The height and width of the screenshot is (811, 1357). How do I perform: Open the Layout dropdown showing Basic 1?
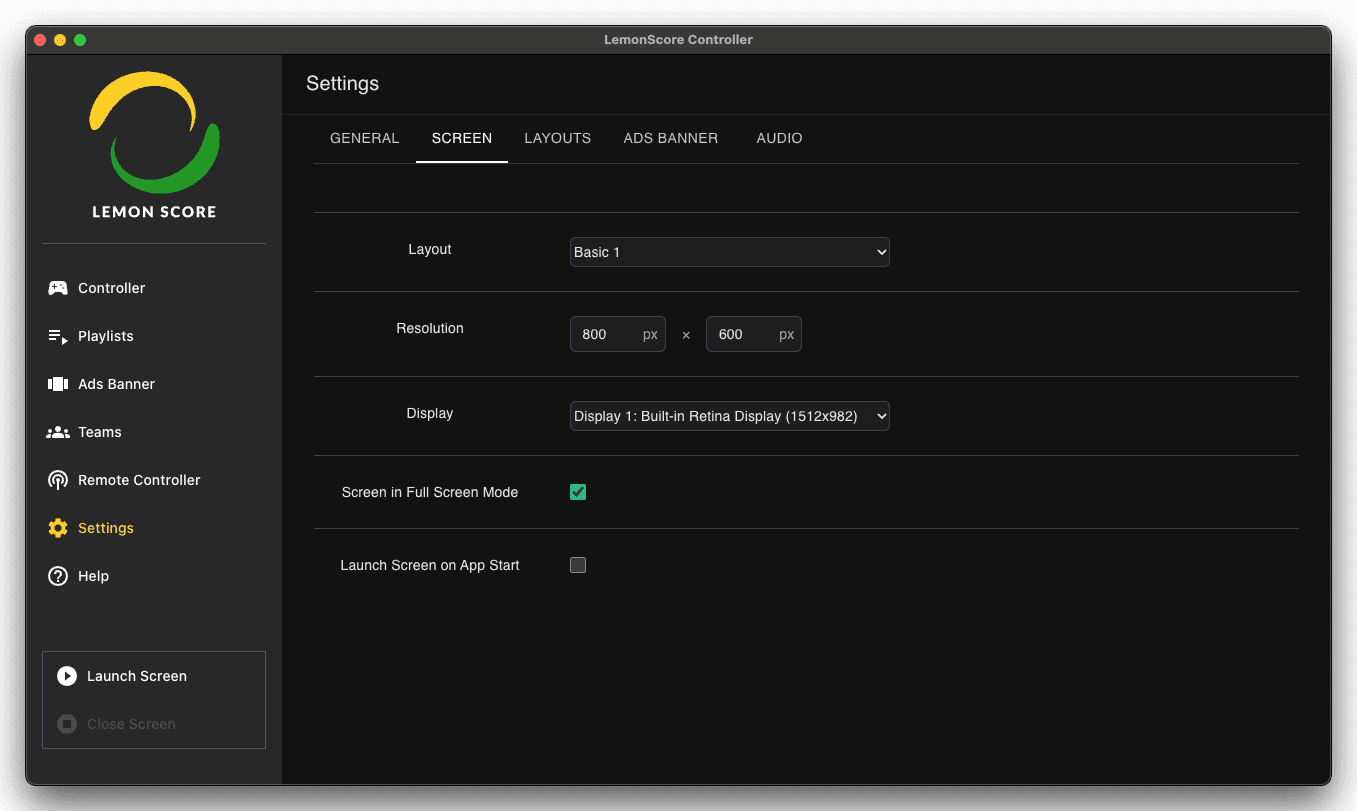(x=729, y=252)
